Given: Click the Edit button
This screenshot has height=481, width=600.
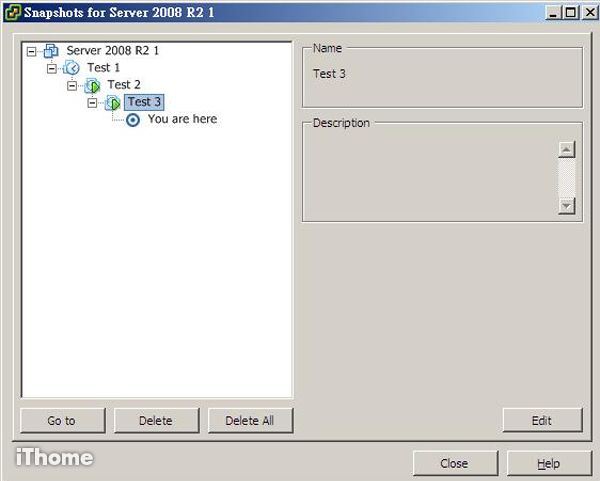Looking at the screenshot, I should coord(543,420).
